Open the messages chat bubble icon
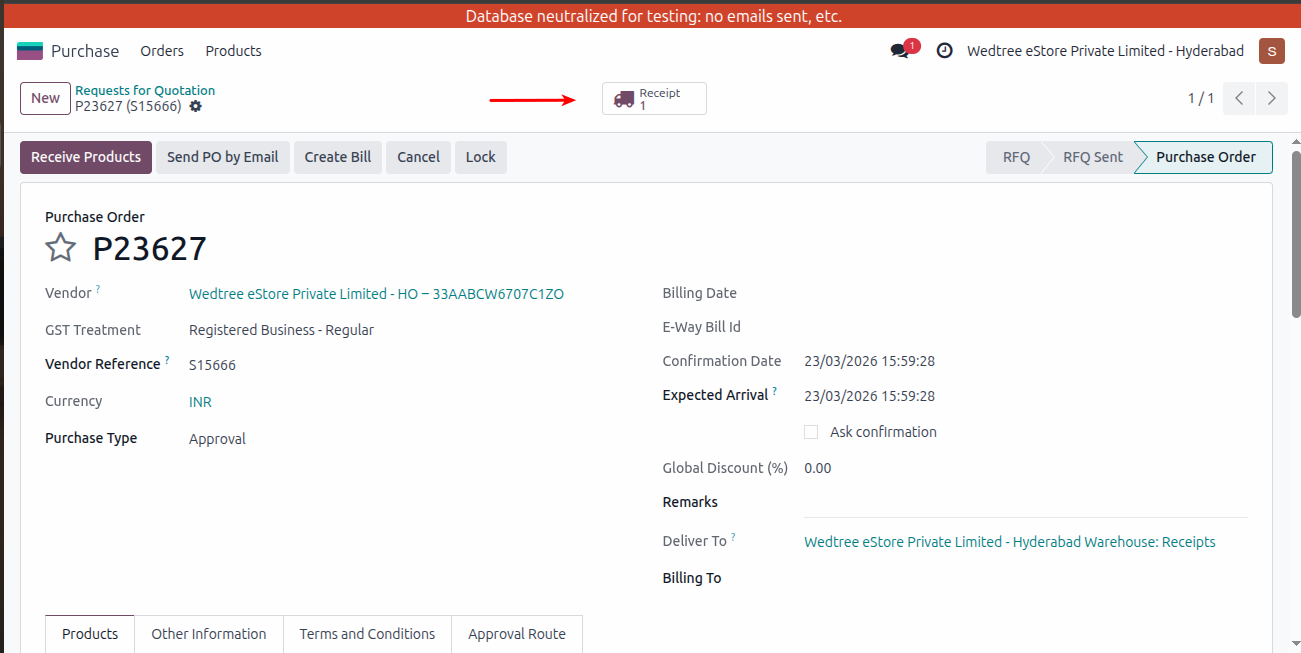The height and width of the screenshot is (653, 1301). (900, 51)
